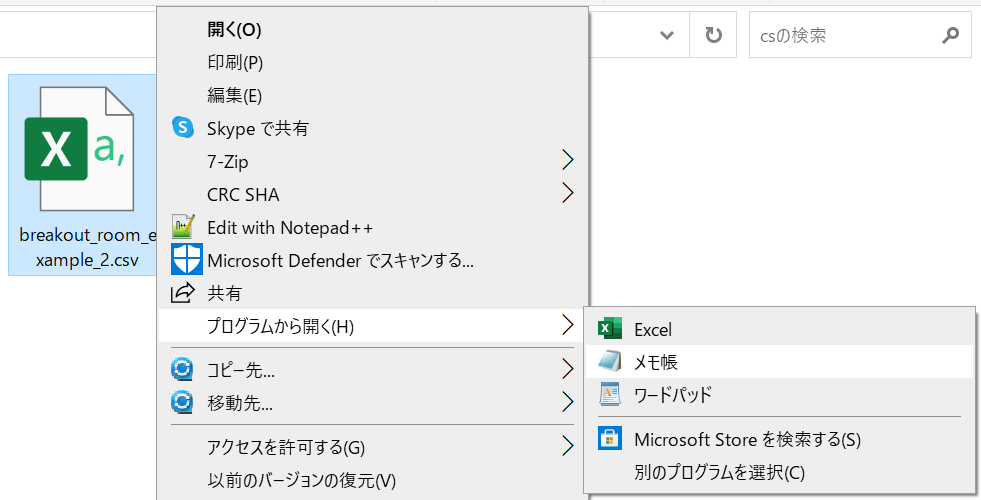The height and width of the screenshot is (500, 981).
Task: Click the Microsoft Defender shield icon
Action: tap(186, 260)
